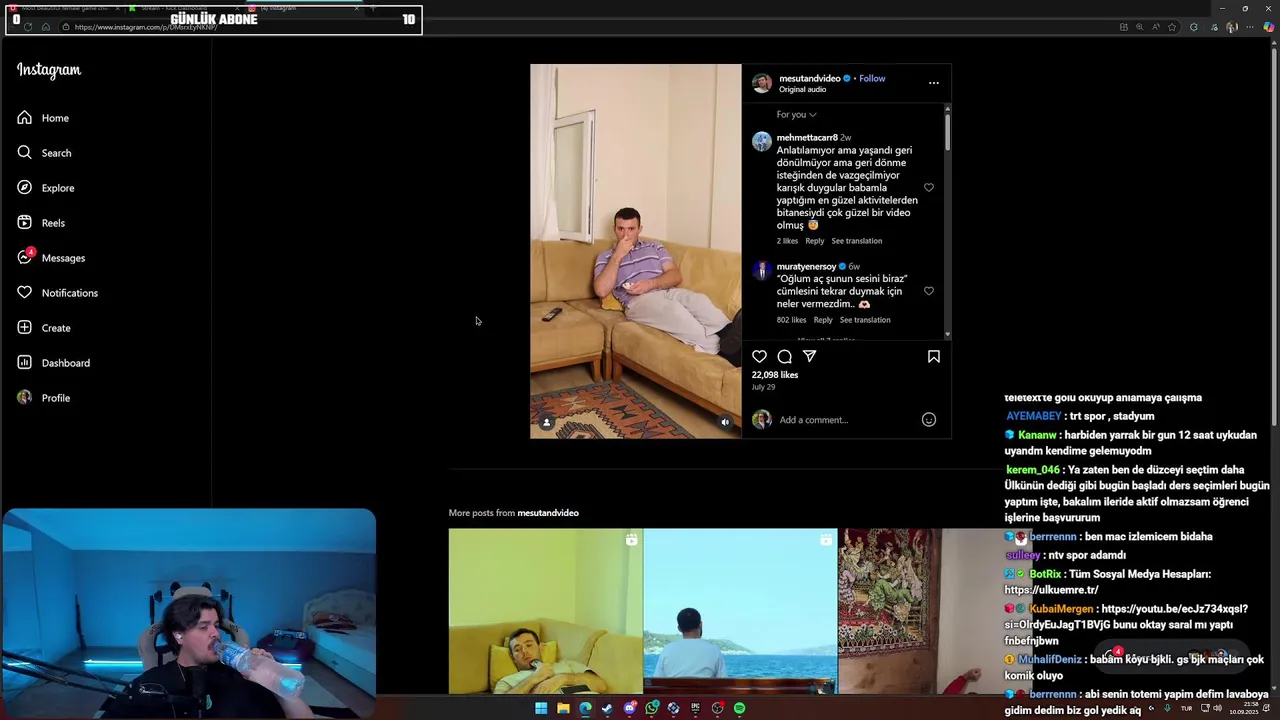See translation of mehmettacarr8's comment
The width and height of the screenshot is (1280, 720).
(856, 241)
